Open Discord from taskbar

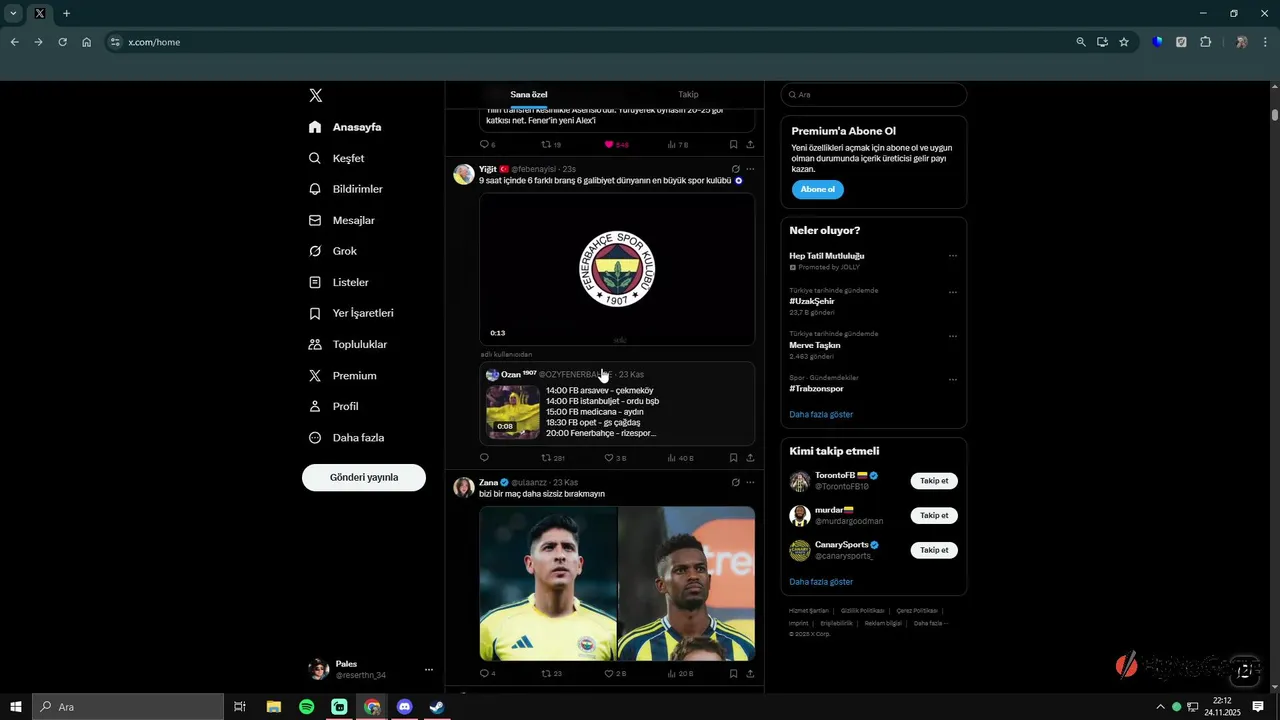click(x=404, y=707)
